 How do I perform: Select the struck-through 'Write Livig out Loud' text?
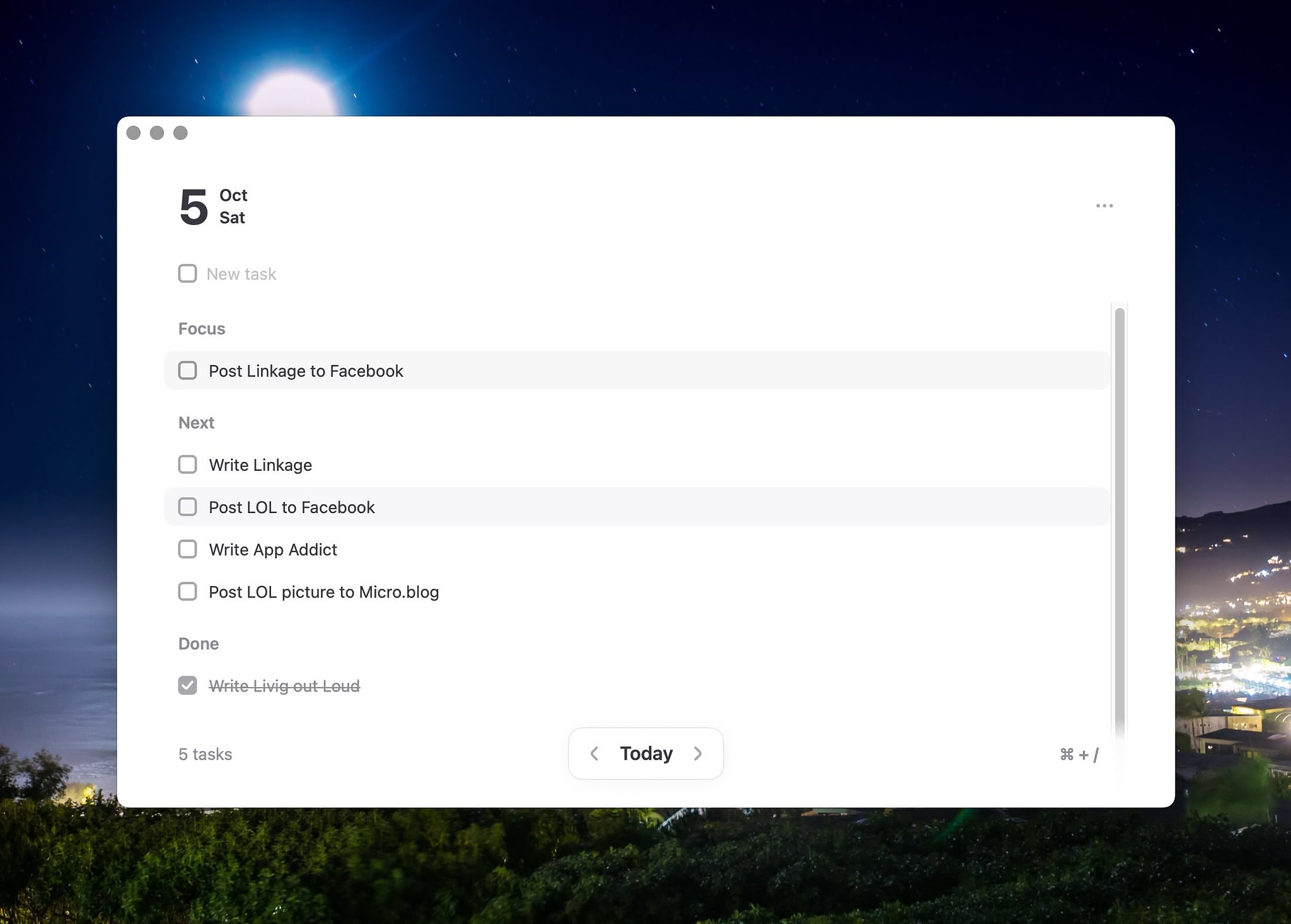[x=284, y=686]
